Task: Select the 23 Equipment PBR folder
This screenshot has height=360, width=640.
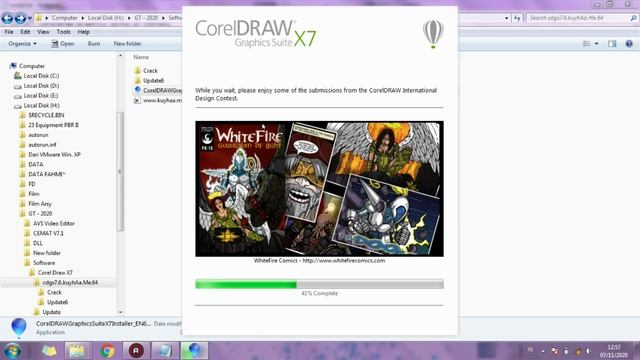Action: 53,125
